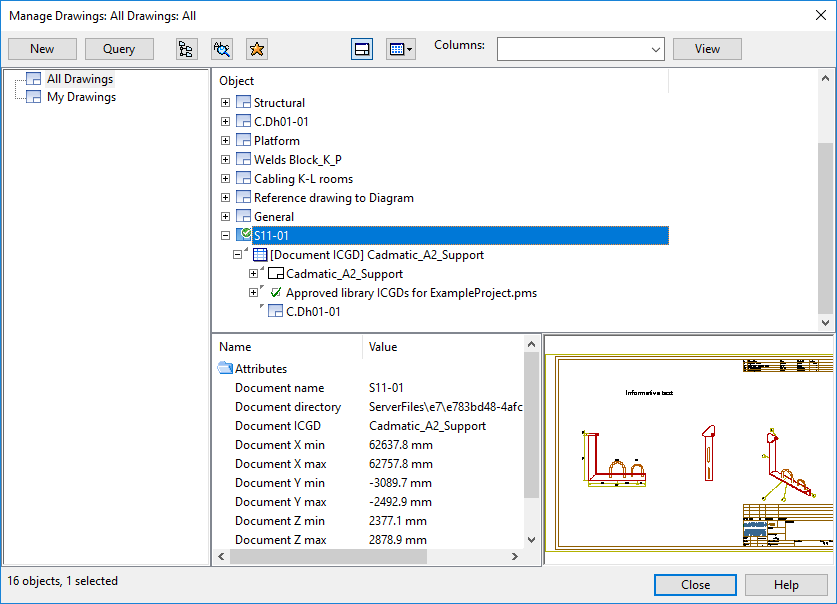Screen dimensions: 837x604
Task: Click the Welds Block_K_P drawing icon
Action: coord(243,160)
